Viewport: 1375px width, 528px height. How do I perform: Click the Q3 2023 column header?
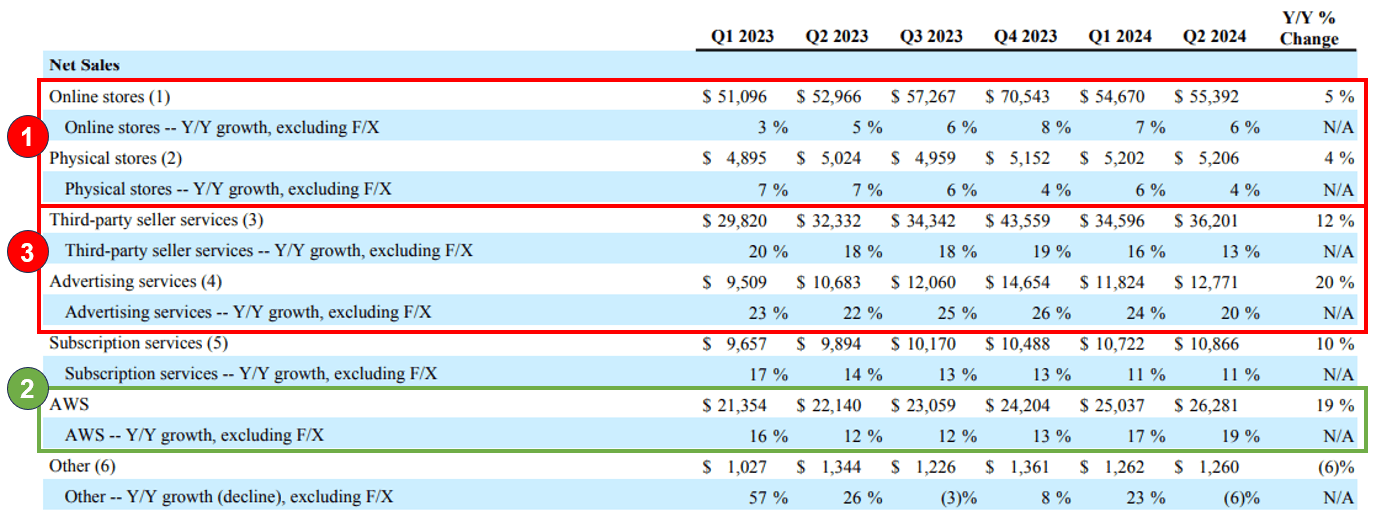931,36
